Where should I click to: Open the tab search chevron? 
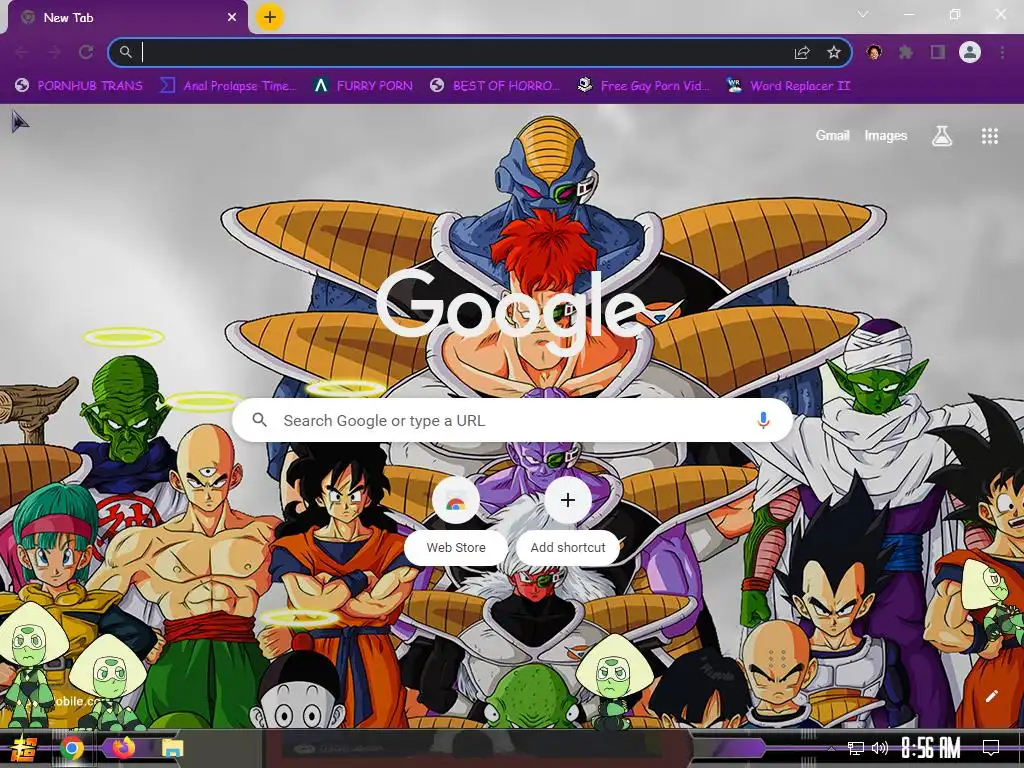pos(863,14)
